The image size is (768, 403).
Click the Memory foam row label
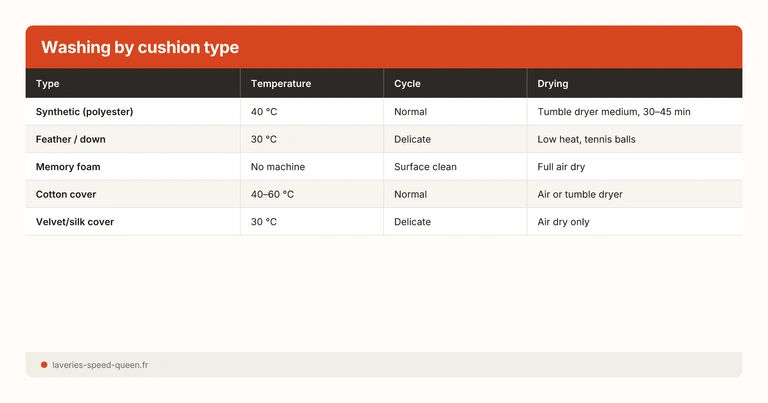tap(68, 167)
